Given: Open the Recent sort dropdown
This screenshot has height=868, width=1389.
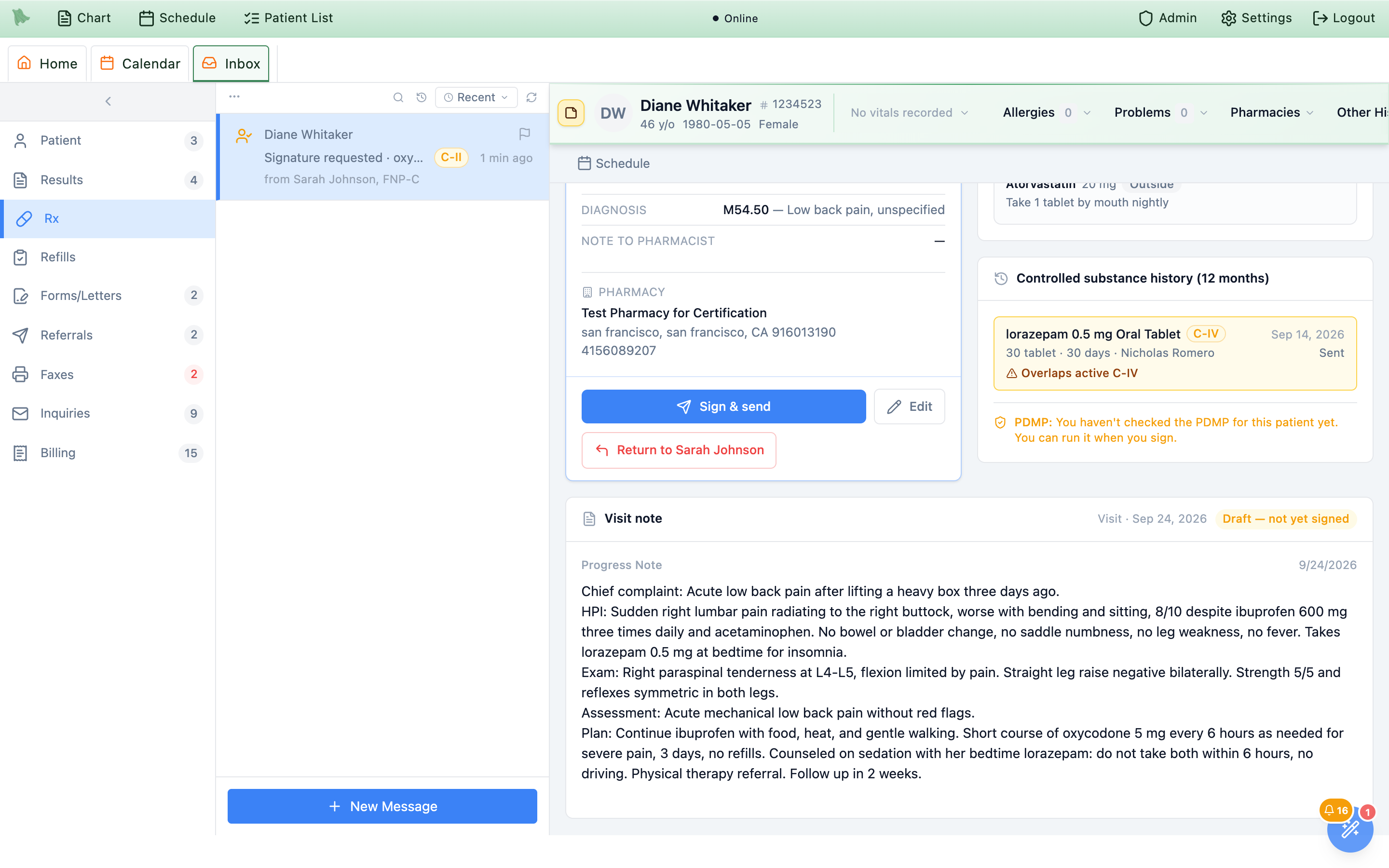Looking at the screenshot, I should tap(476, 97).
